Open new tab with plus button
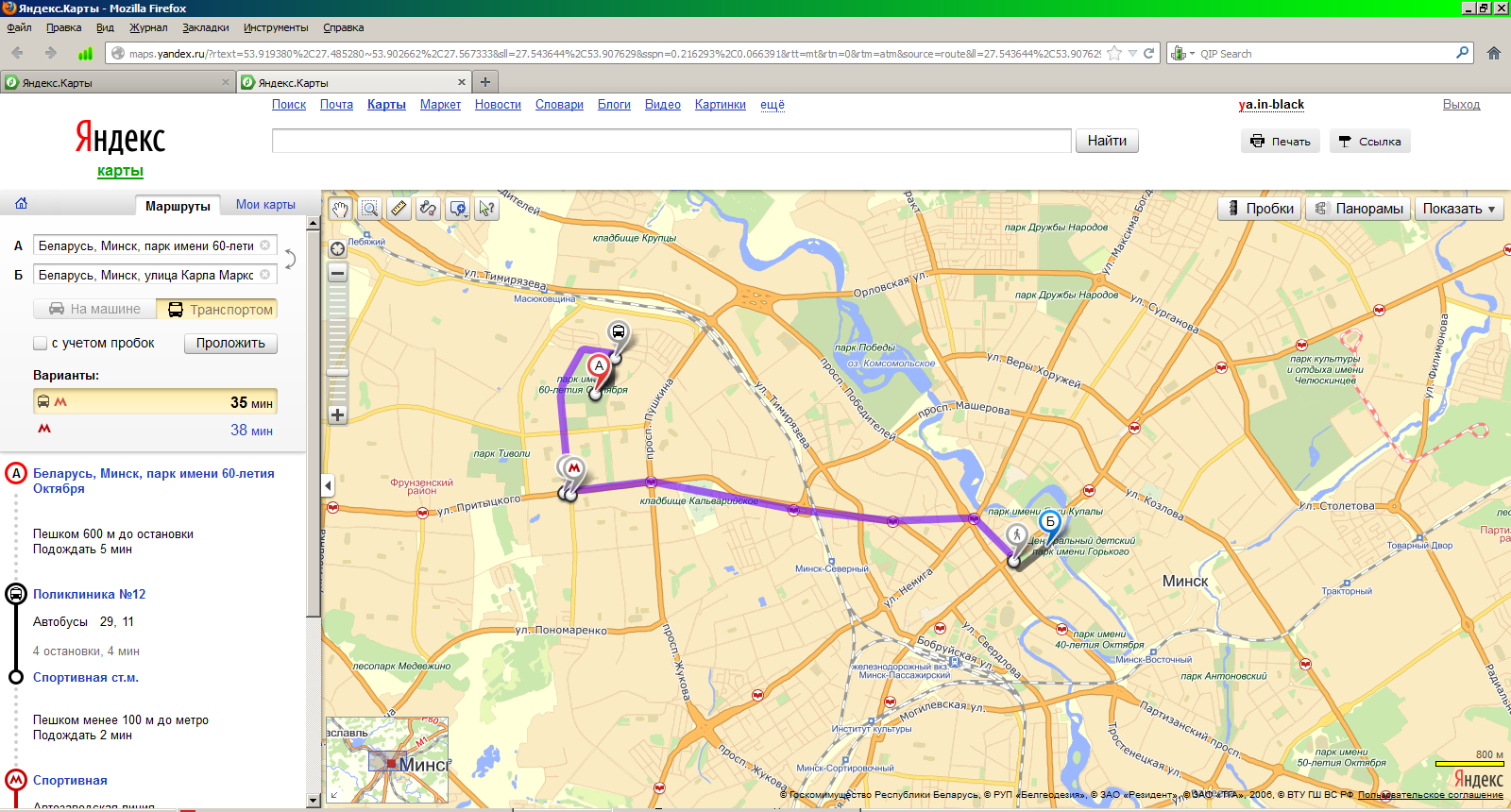This screenshot has width=1511, height=812. (485, 82)
